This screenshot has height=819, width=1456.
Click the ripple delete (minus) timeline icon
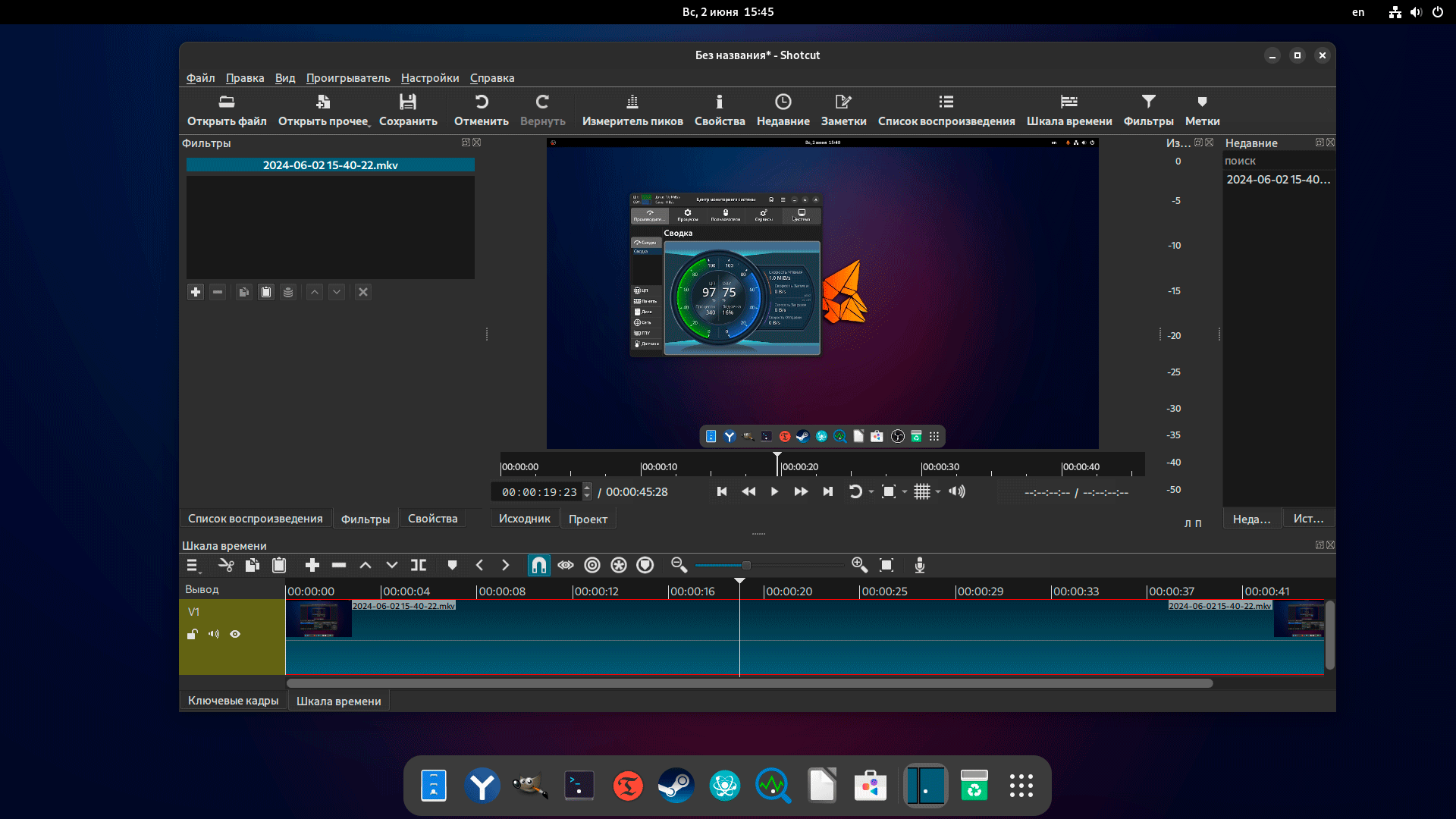coord(339,565)
